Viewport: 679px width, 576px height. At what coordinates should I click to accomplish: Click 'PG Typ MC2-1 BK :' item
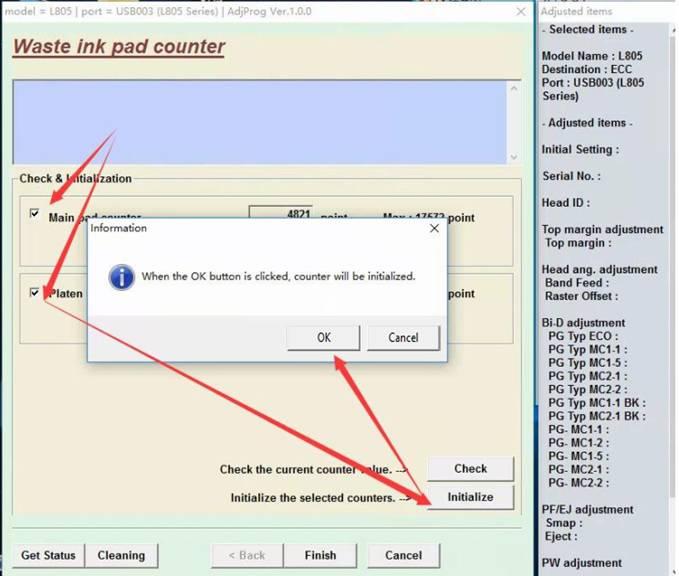pyautogui.click(x=597, y=416)
